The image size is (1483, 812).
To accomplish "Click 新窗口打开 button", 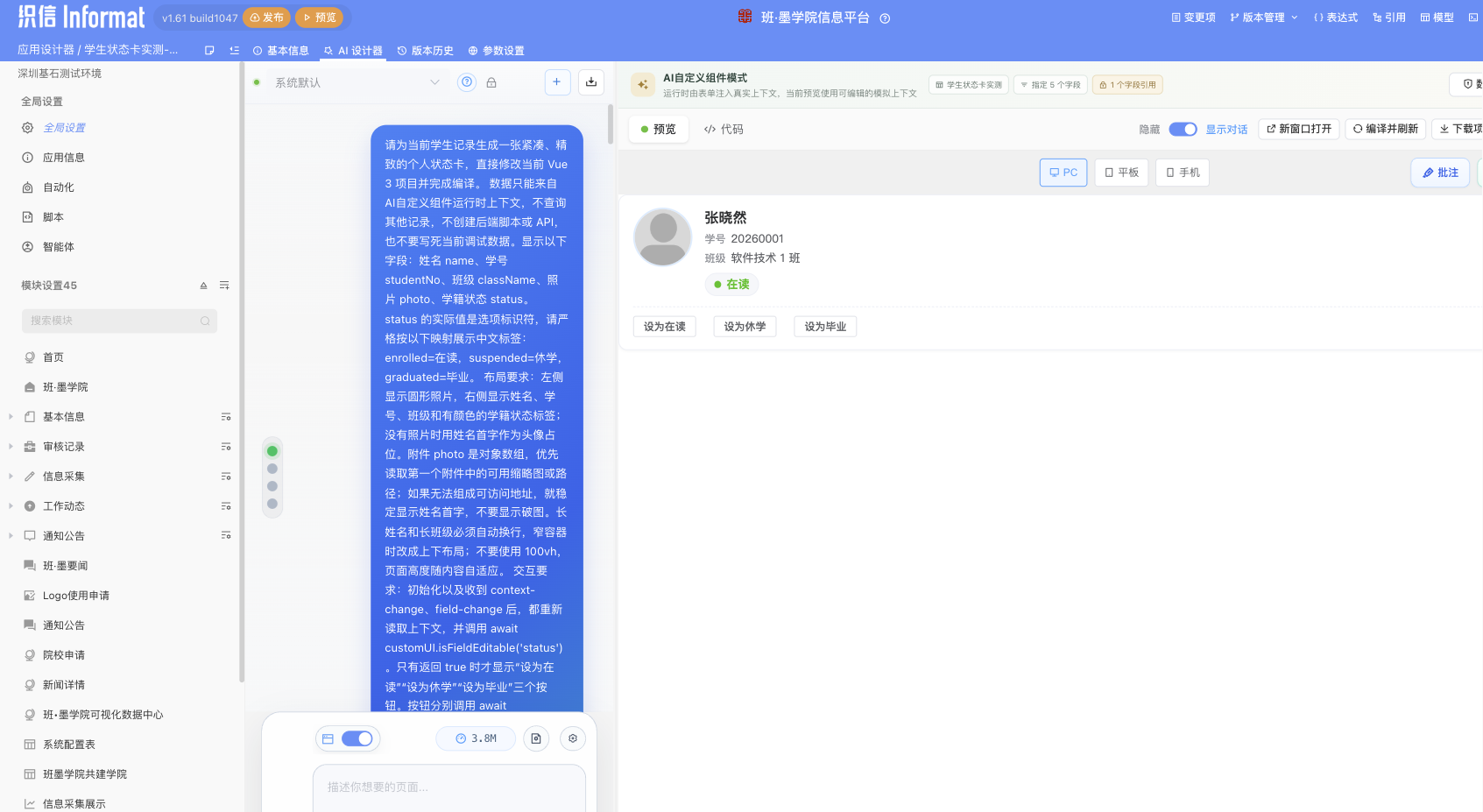I will click(1299, 129).
